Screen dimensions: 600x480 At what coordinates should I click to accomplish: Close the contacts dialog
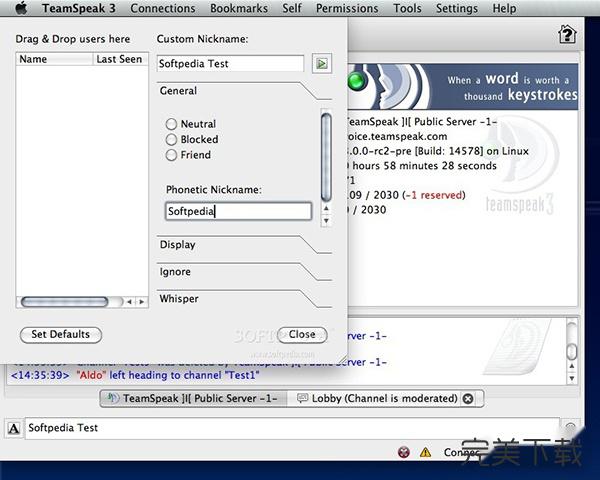(x=302, y=335)
